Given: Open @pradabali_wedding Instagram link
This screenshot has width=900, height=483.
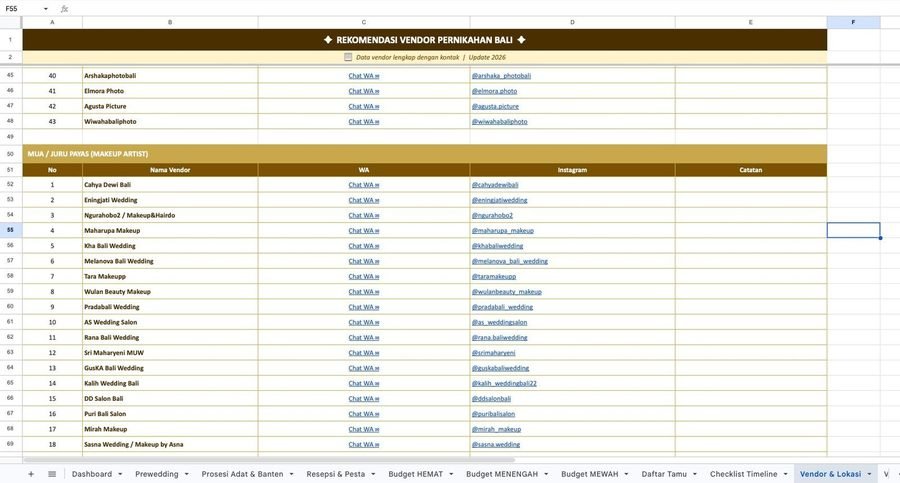Looking at the screenshot, I should click(502, 307).
